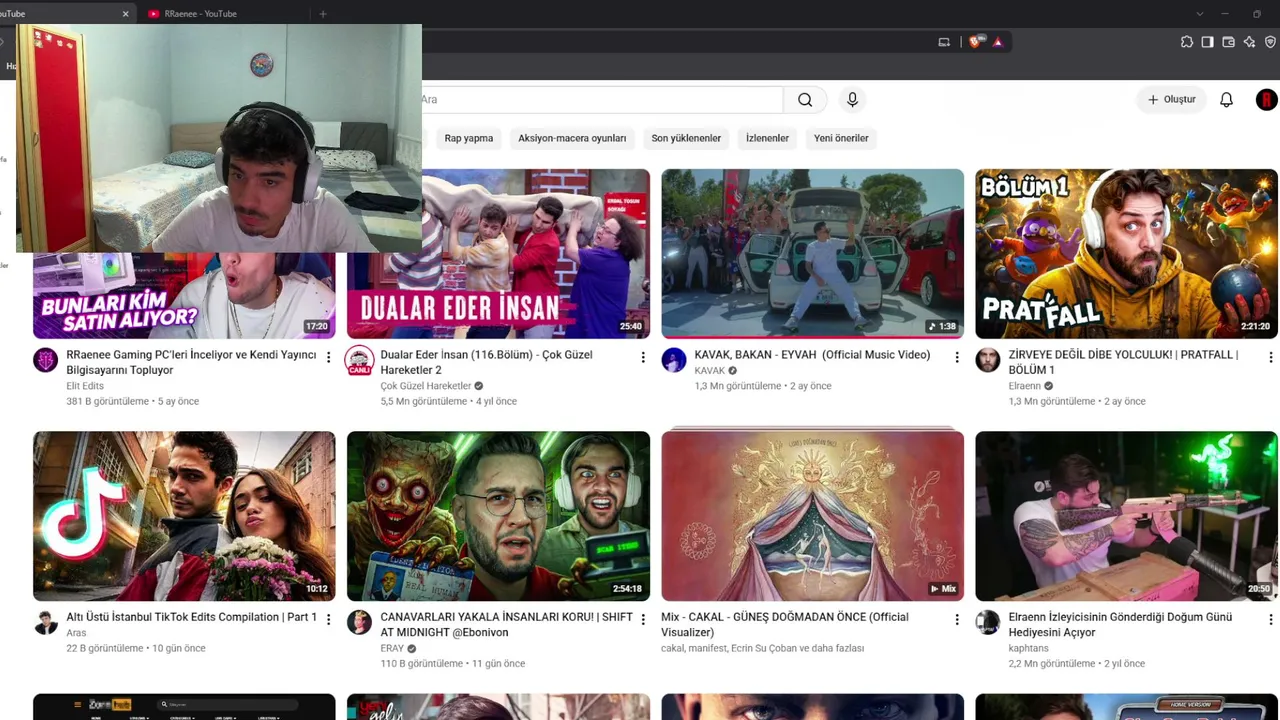Open the Elit Edits channel avatar
Viewport: 1280px width, 720px height.
point(46,360)
